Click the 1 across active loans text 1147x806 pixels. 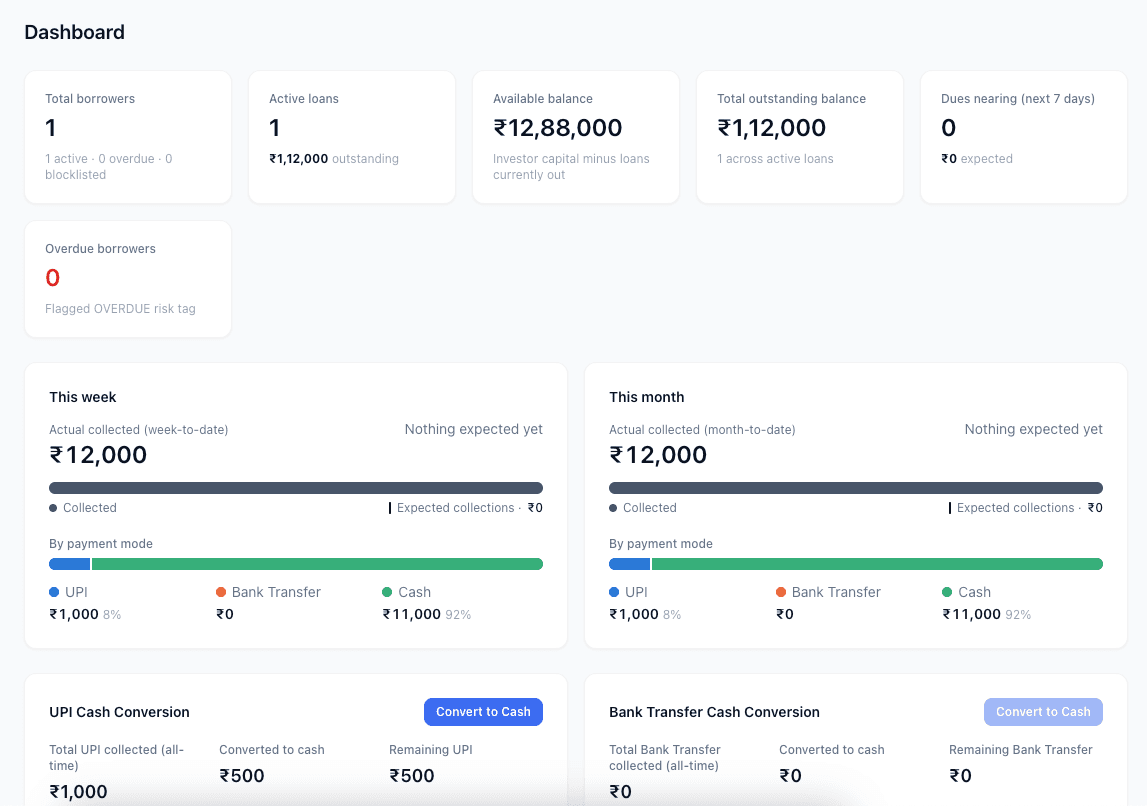click(x=775, y=159)
